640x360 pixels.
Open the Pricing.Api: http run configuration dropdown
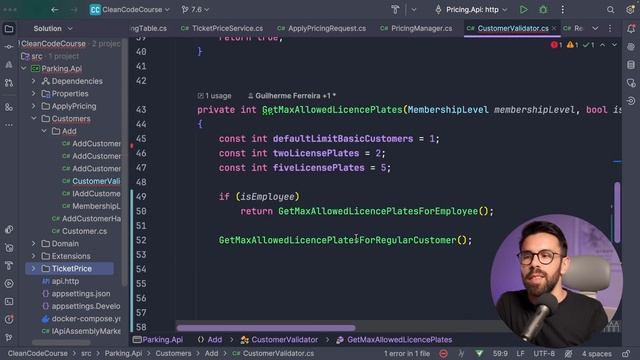(x=472, y=9)
